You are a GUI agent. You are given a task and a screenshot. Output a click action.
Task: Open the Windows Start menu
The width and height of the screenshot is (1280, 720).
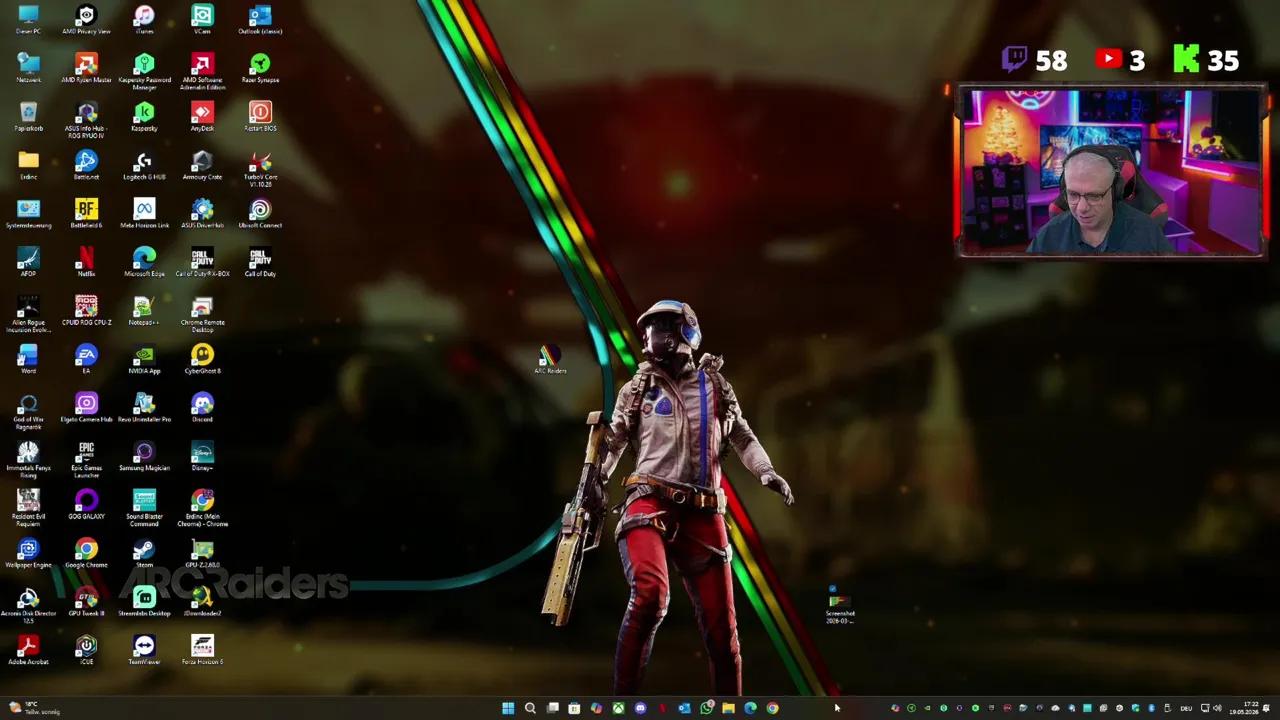[x=508, y=708]
